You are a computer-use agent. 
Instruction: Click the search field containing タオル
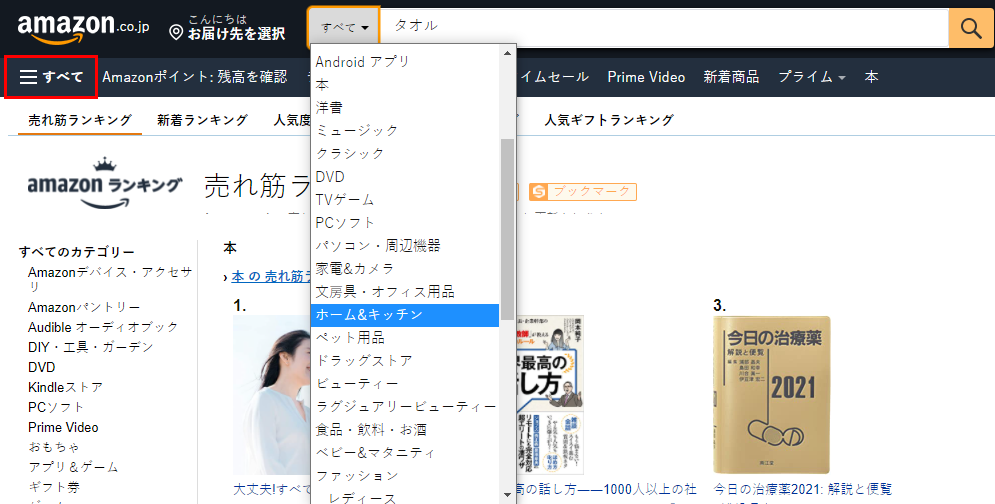(664, 27)
